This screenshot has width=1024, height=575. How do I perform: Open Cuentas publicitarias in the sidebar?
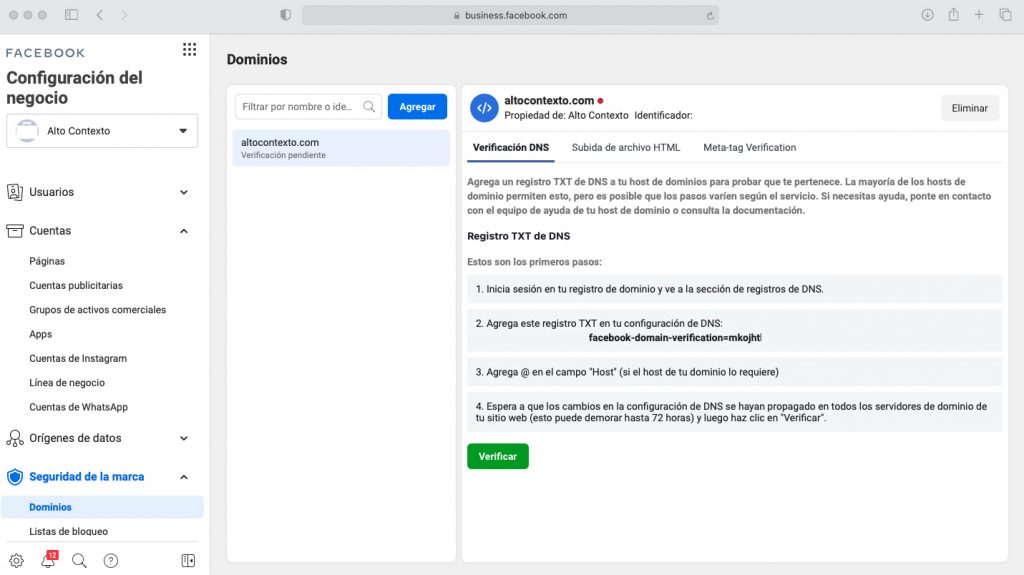tap(76, 286)
